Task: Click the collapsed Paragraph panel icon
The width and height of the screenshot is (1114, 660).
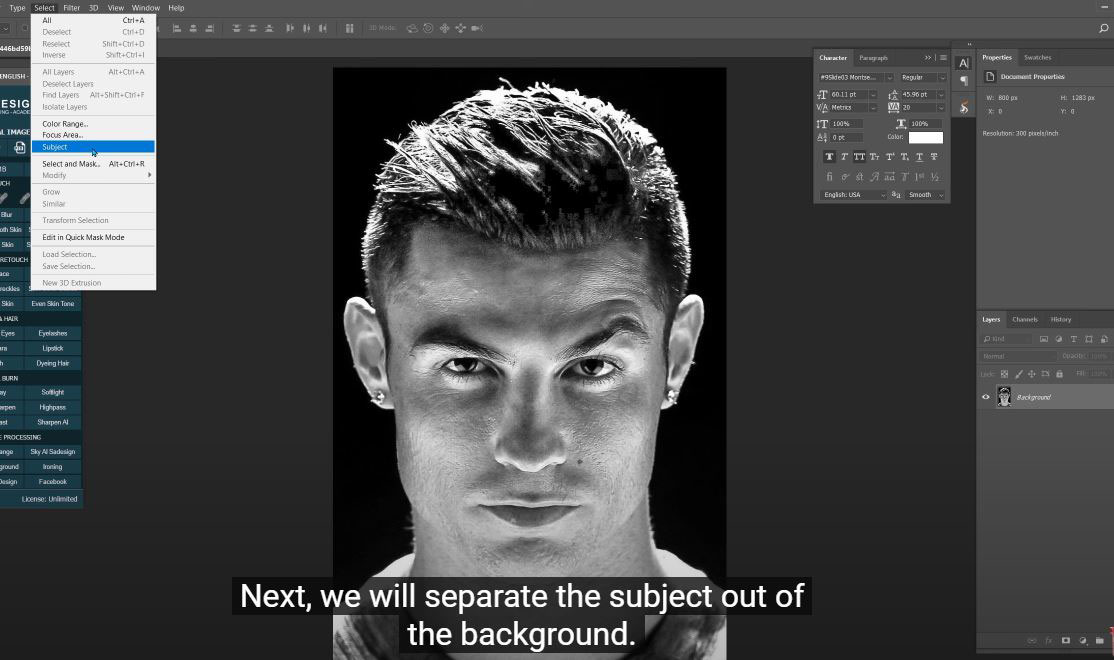Action: click(x=964, y=82)
